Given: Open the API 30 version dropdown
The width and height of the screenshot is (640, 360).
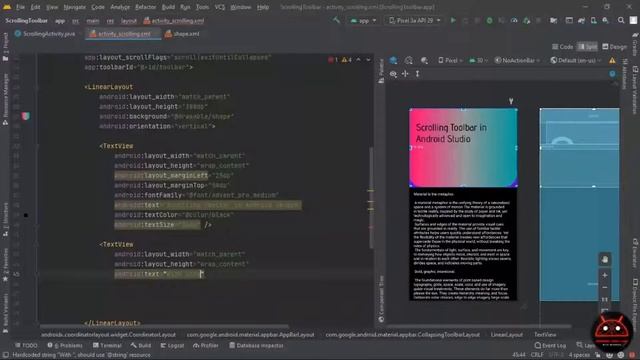Looking at the screenshot, I should [479, 60].
